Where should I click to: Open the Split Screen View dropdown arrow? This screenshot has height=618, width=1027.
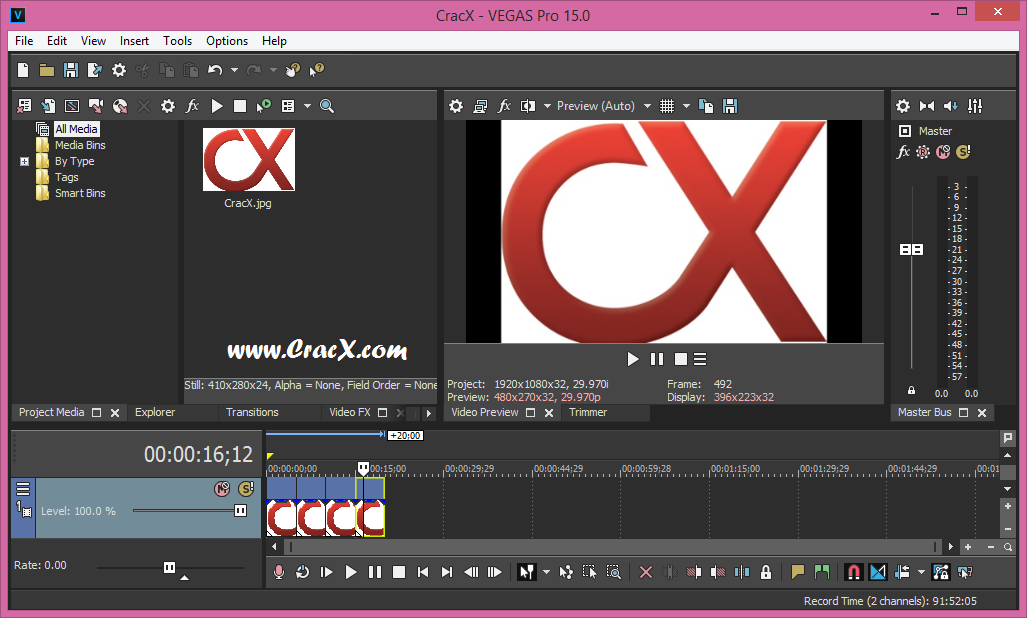pos(547,106)
